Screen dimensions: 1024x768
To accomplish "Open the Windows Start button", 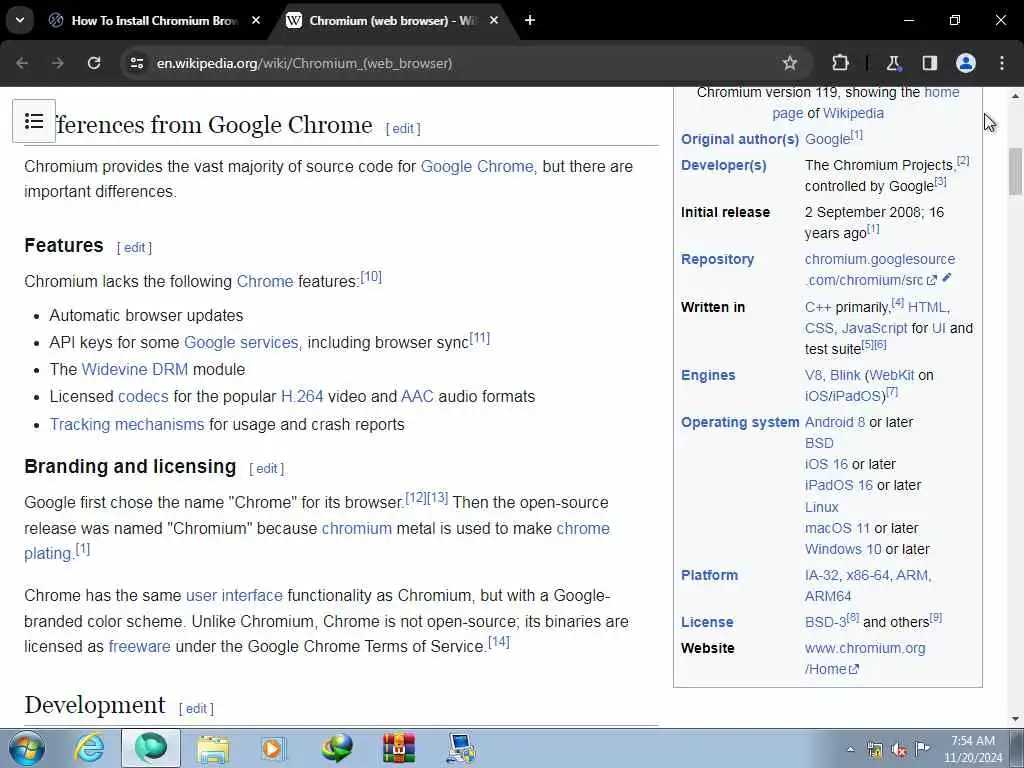I will [27, 748].
